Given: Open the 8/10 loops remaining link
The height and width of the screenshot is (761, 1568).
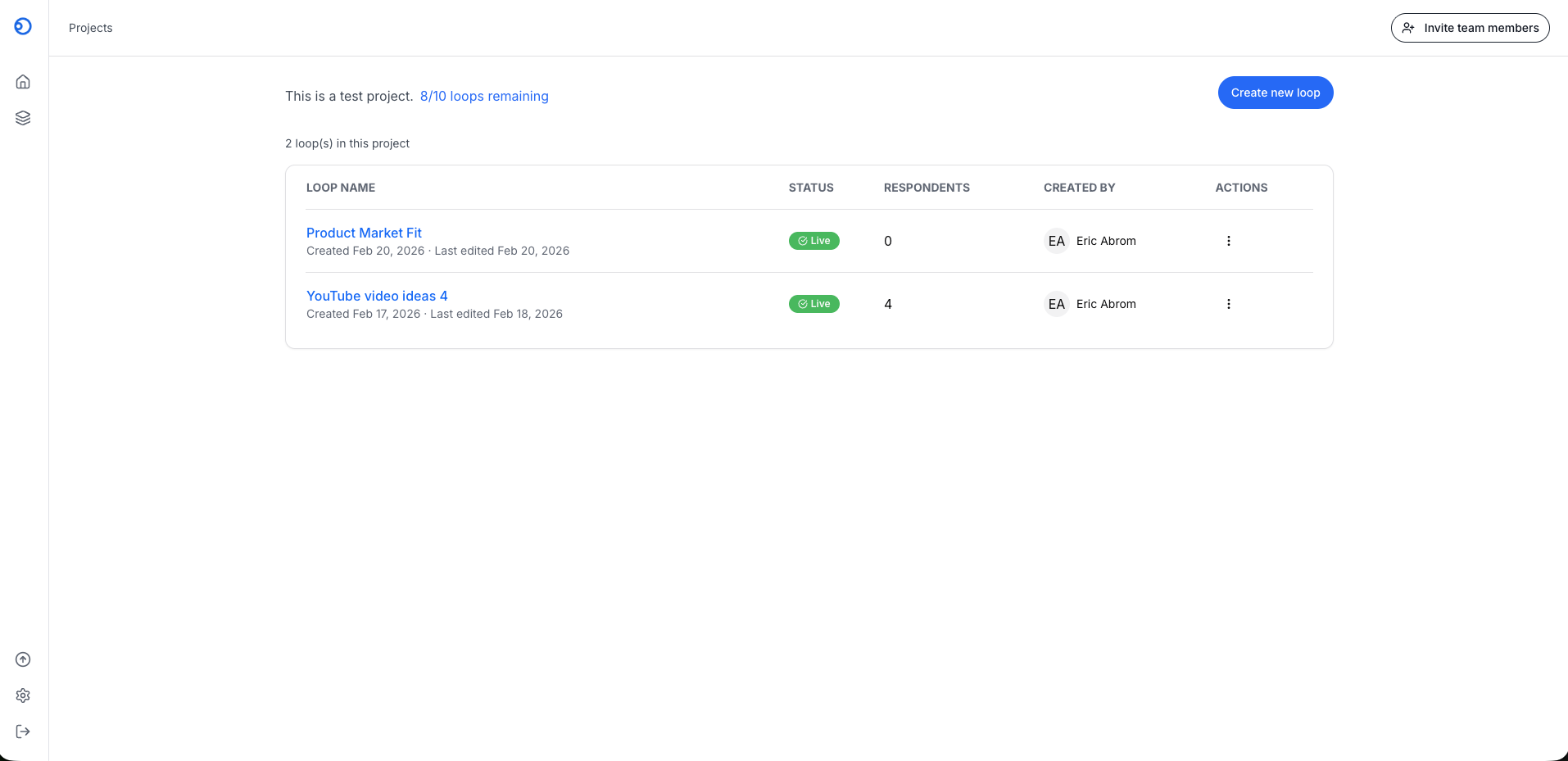Looking at the screenshot, I should point(484,96).
